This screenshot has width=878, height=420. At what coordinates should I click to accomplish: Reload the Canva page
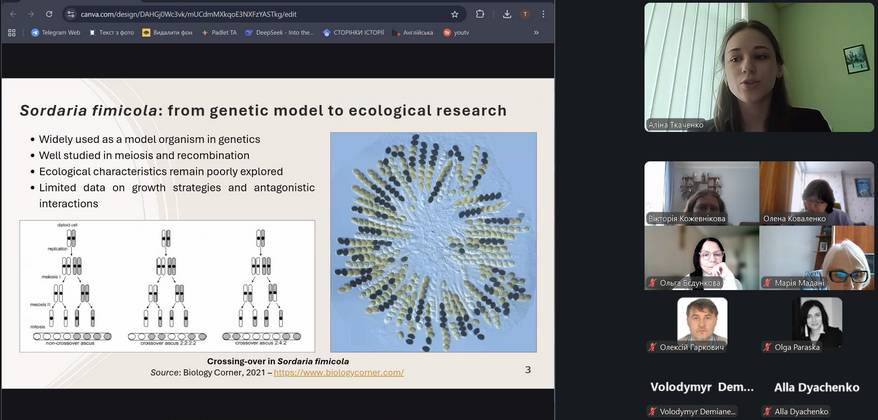pos(49,14)
